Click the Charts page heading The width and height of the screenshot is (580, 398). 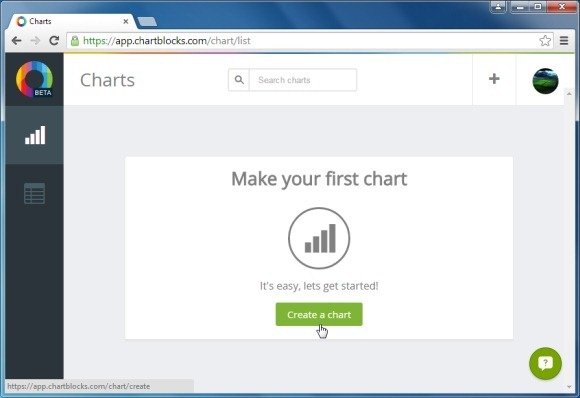(107, 80)
